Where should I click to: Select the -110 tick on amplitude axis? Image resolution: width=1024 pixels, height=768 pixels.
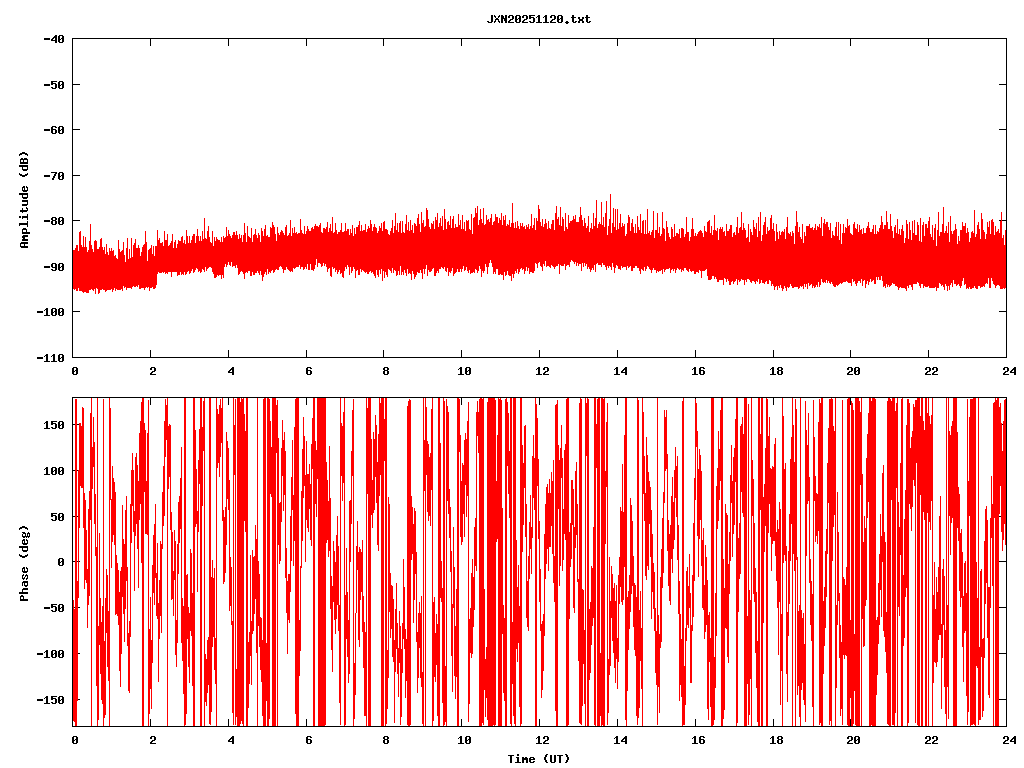(x=51, y=357)
